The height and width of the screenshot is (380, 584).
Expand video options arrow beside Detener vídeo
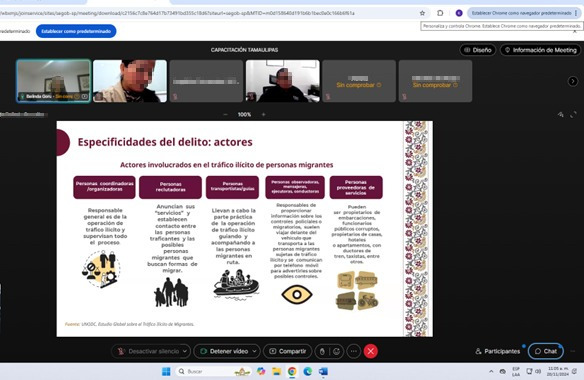click(x=254, y=351)
